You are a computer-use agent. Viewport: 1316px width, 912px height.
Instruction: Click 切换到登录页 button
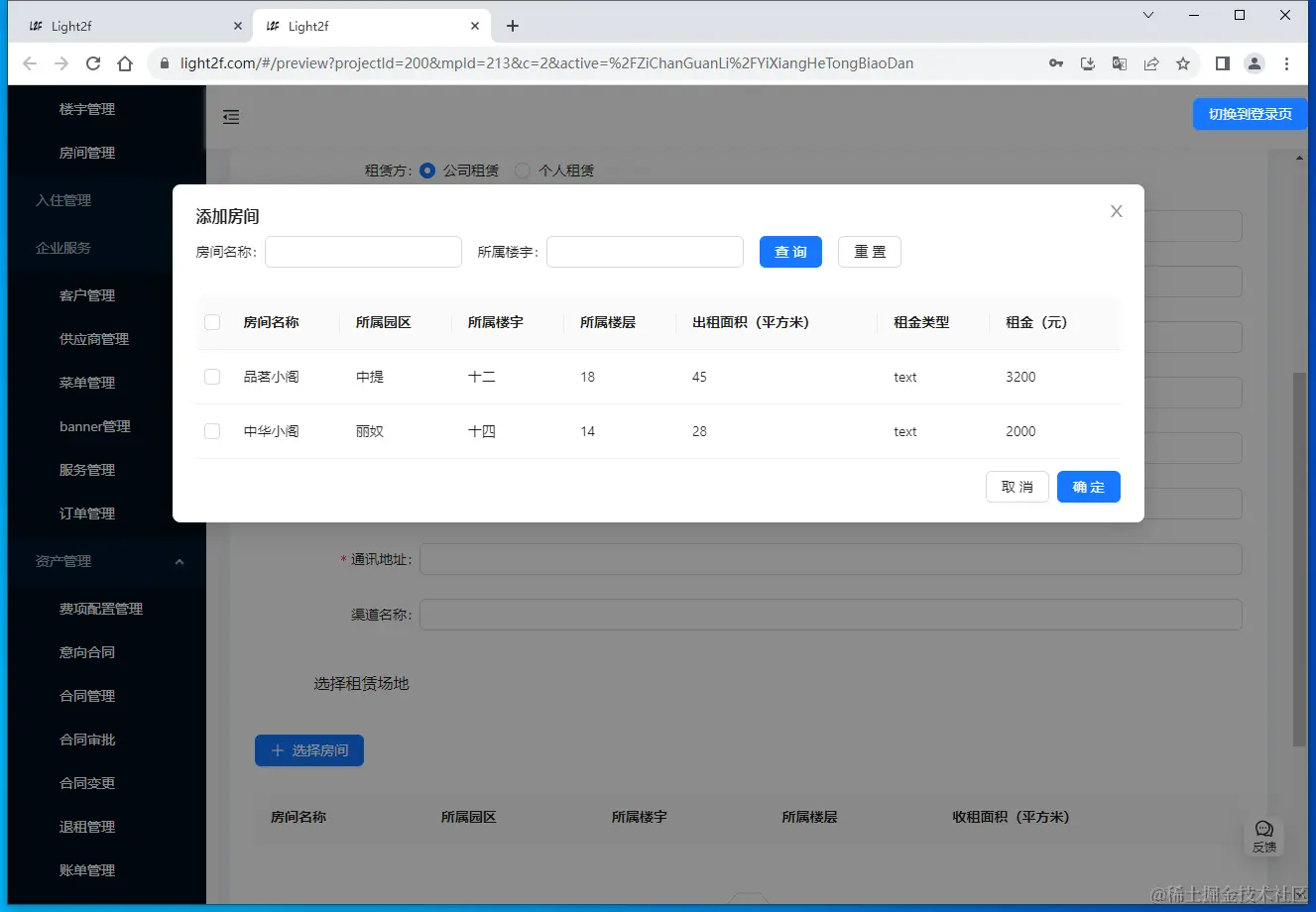click(1250, 114)
